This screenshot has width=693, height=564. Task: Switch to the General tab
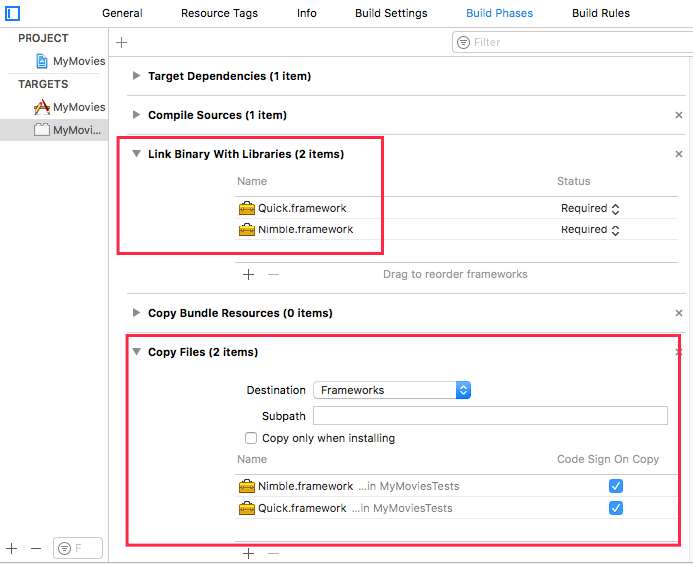click(x=122, y=13)
